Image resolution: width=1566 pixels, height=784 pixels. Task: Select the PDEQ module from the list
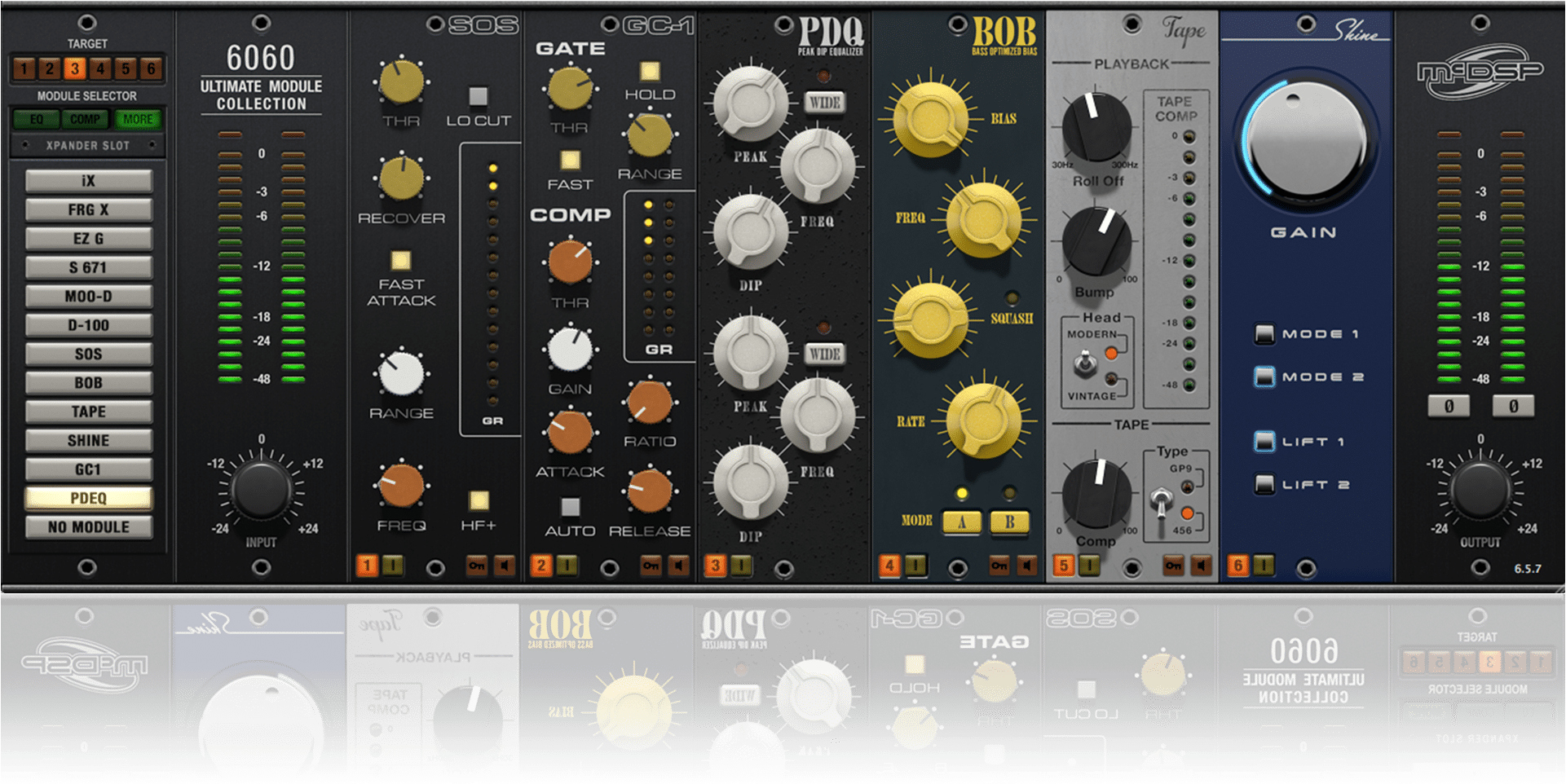tap(88, 498)
